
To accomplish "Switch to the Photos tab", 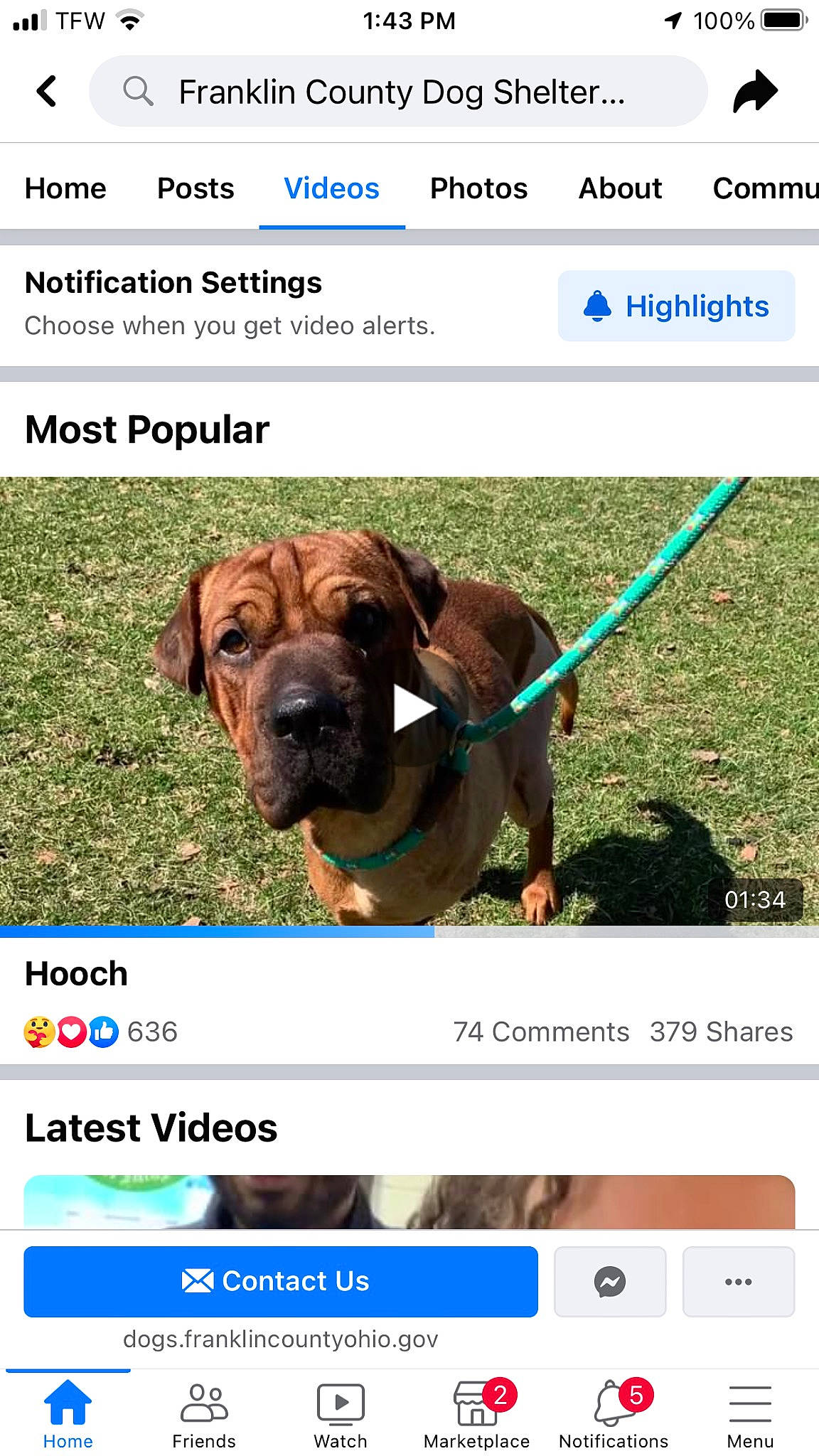I will [x=478, y=188].
